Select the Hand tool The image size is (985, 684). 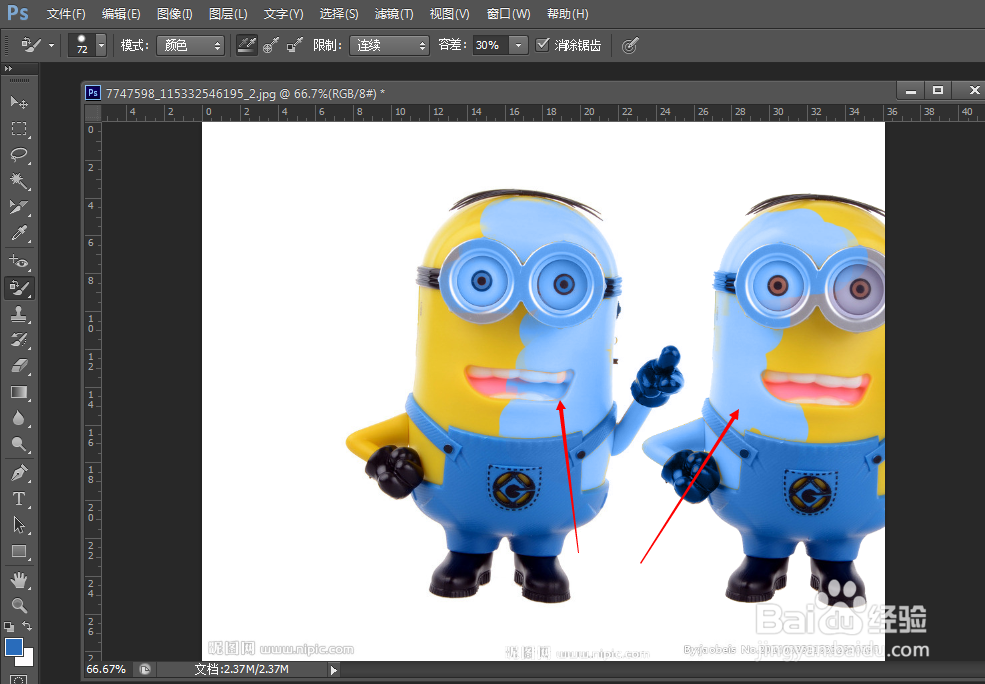19,579
